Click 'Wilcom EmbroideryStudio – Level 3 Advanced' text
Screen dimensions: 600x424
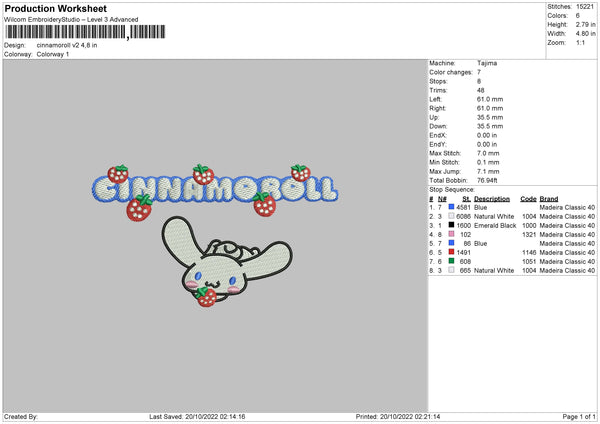tap(71, 20)
